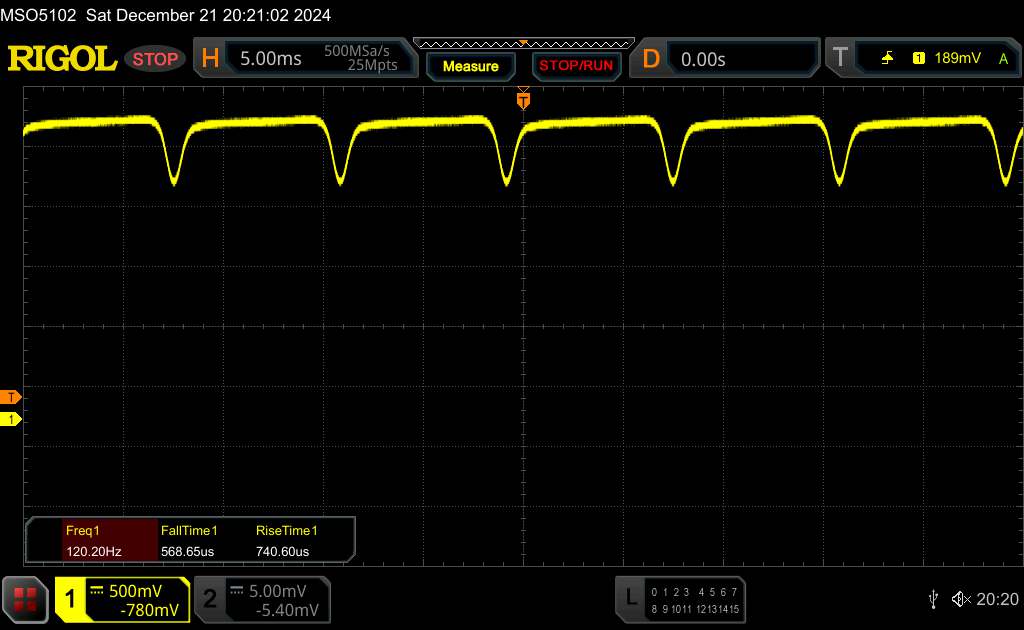Viewport: 1024px width, 630px height.
Task: Select the Freq1 measurement result
Action: 92,541
